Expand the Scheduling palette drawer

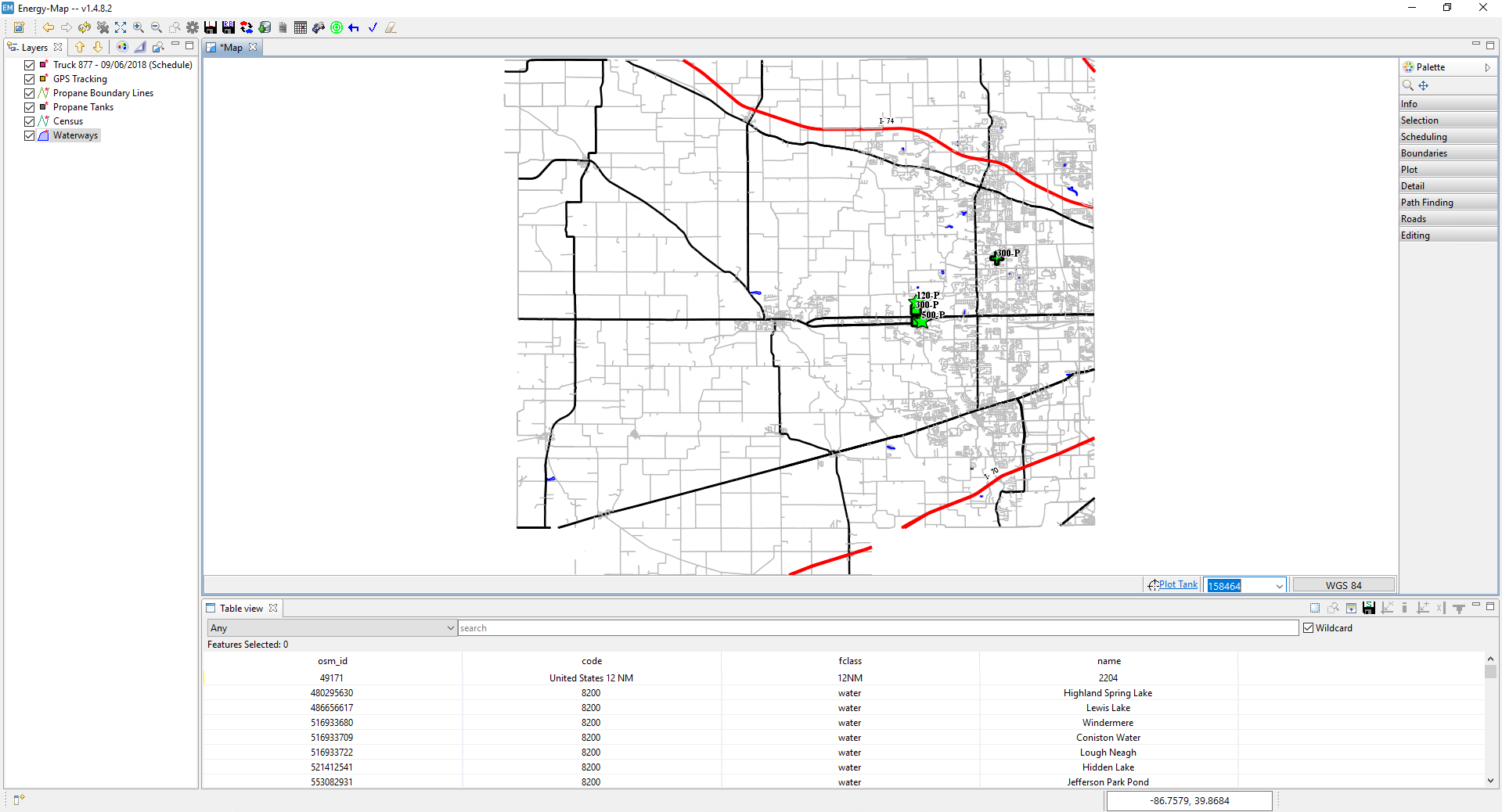(1448, 137)
